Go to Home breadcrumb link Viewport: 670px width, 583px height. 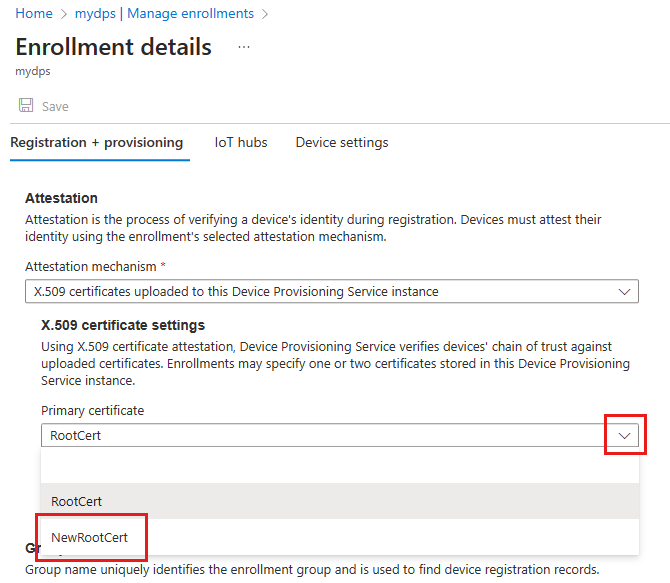tap(34, 14)
